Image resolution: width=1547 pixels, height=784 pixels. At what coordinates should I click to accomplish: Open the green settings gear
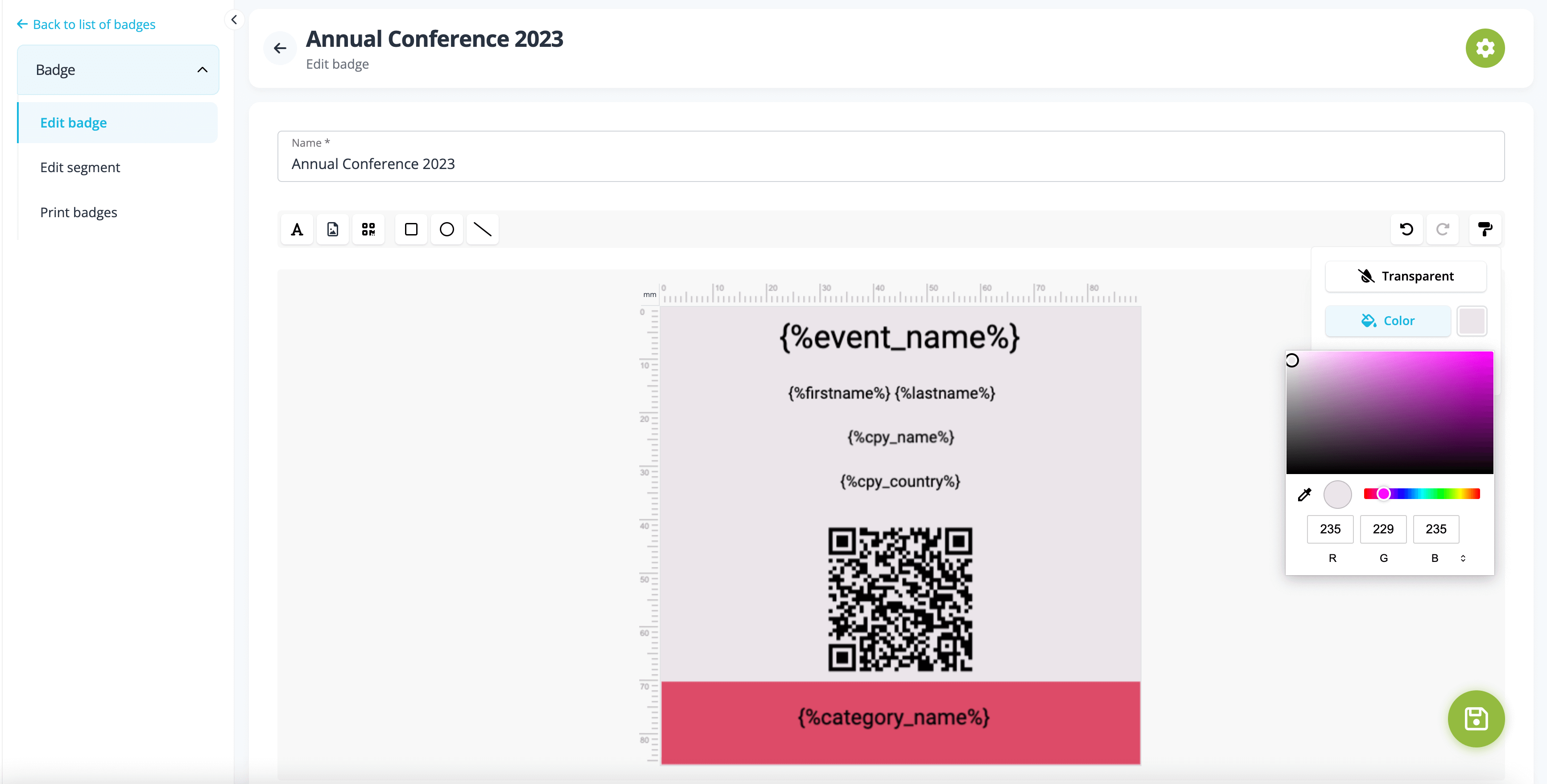(1485, 48)
